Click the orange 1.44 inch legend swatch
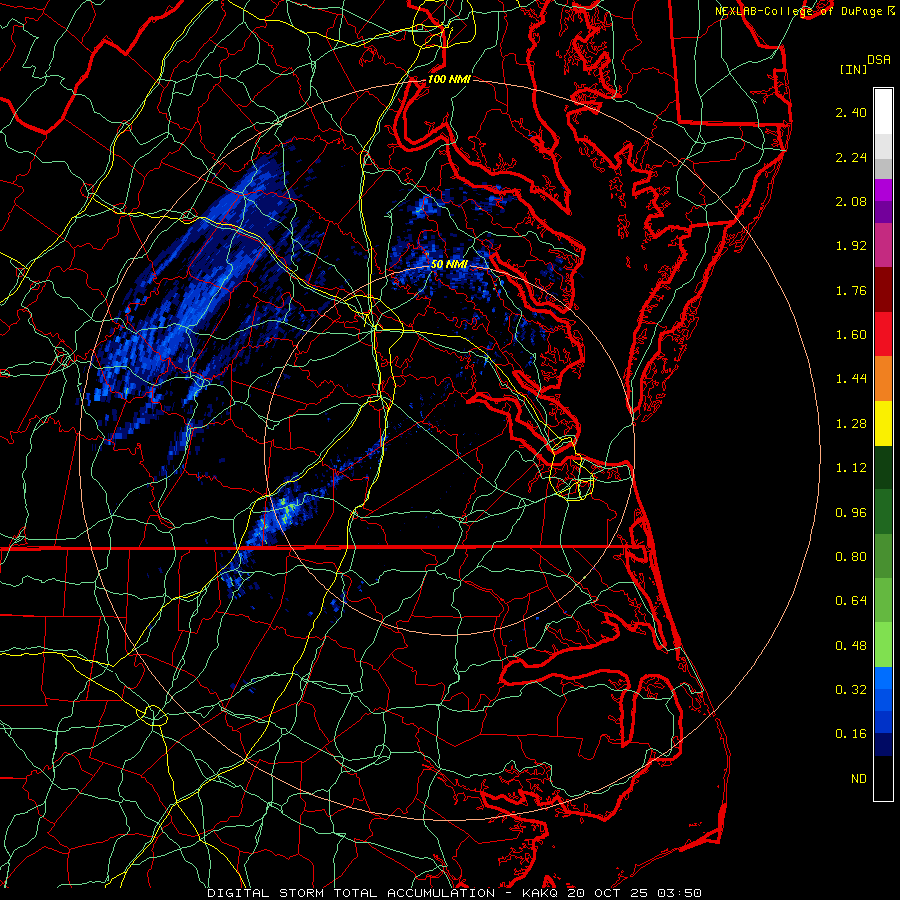The image size is (900, 900). coord(883,379)
